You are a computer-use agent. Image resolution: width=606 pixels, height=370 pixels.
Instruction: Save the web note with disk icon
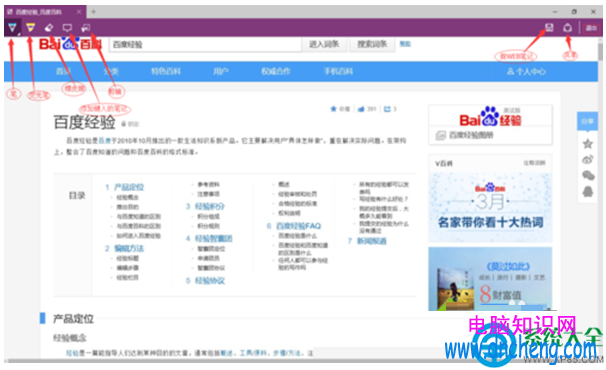pos(549,27)
